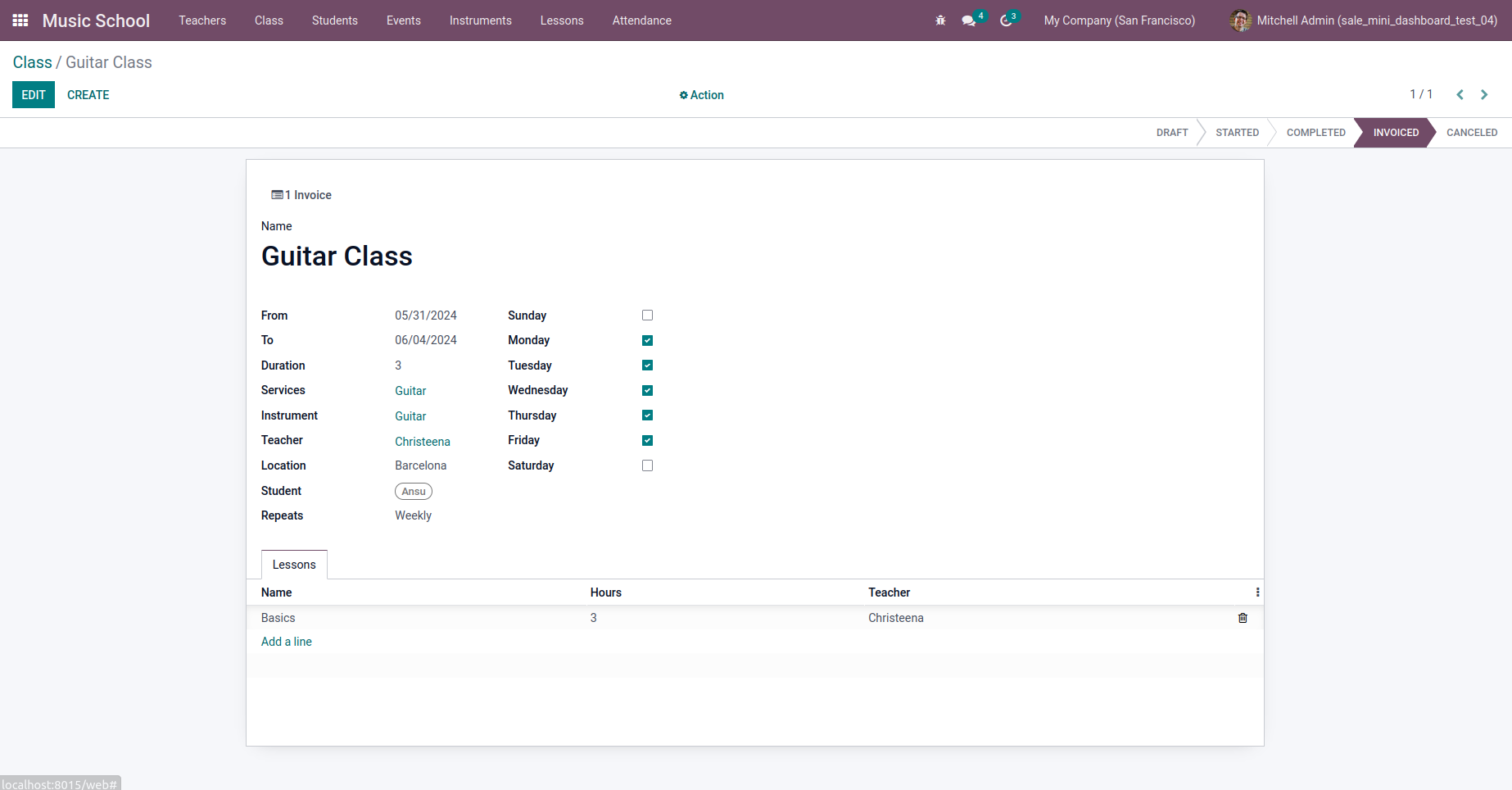This screenshot has width=1512, height=790.
Task: Click the From date 05/31/2024
Action: click(426, 316)
